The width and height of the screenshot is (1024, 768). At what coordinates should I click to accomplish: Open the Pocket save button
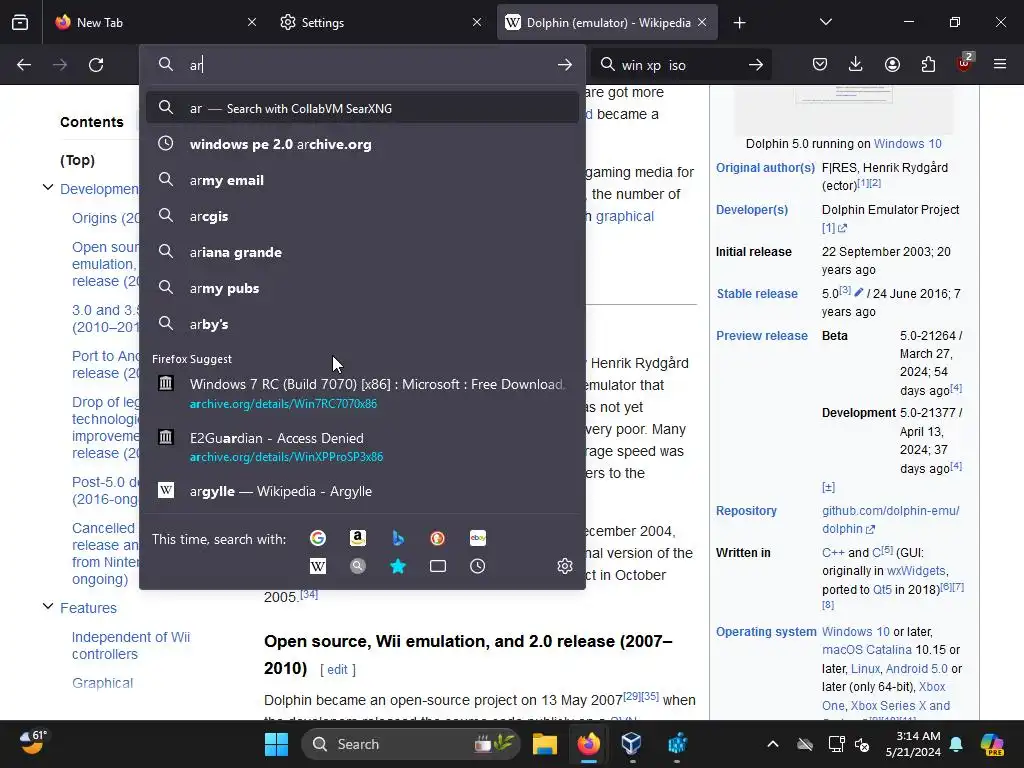(x=820, y=64)
